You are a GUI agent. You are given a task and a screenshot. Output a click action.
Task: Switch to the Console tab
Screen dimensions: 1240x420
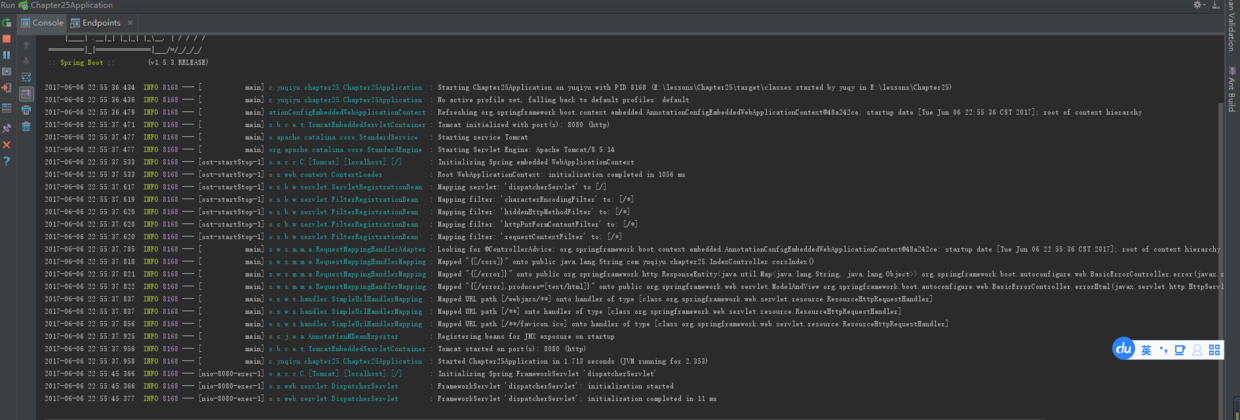click(x=42, y=22)
